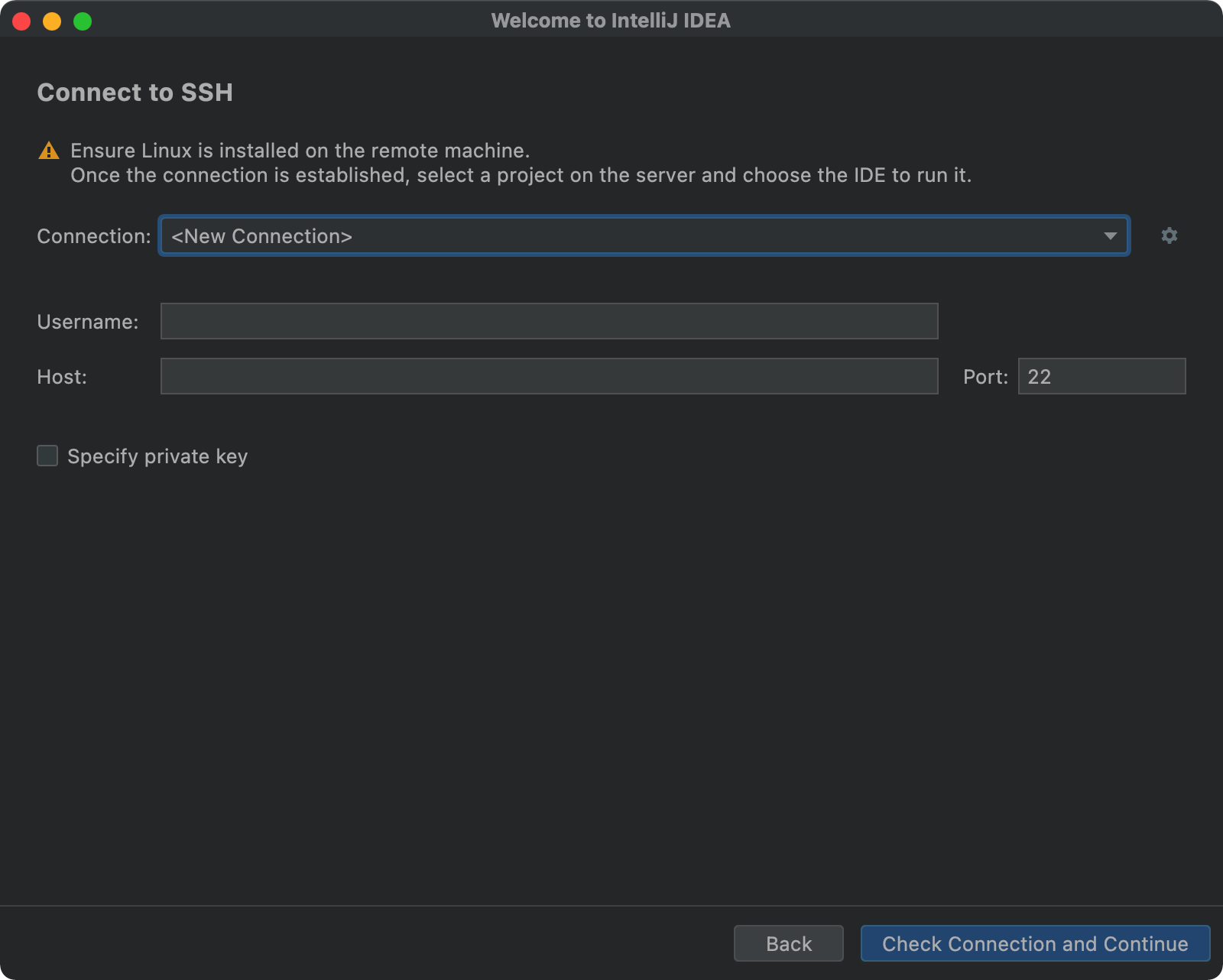
Task: Click the Host label
Action: click(x=62, y=377)
